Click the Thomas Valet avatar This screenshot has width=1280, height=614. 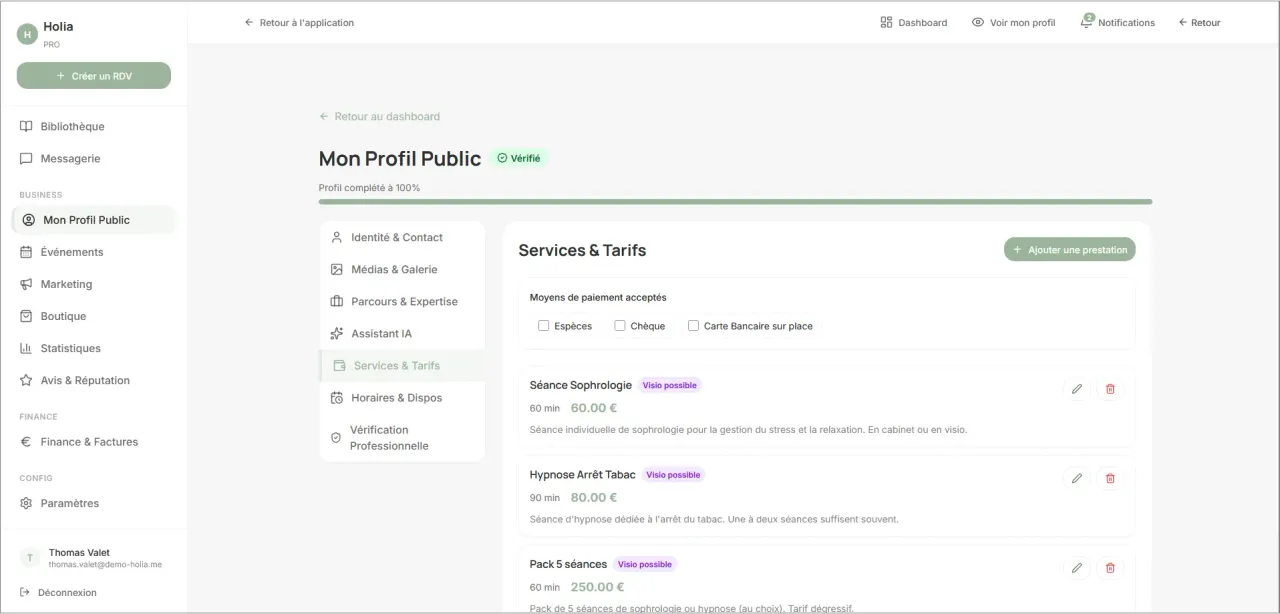click(30, 558)
